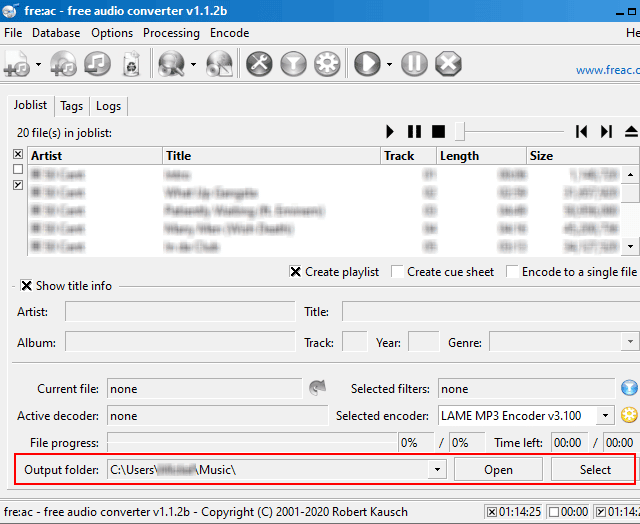
Task: Open the www.freac link
Action: click(x=608, y=70)
